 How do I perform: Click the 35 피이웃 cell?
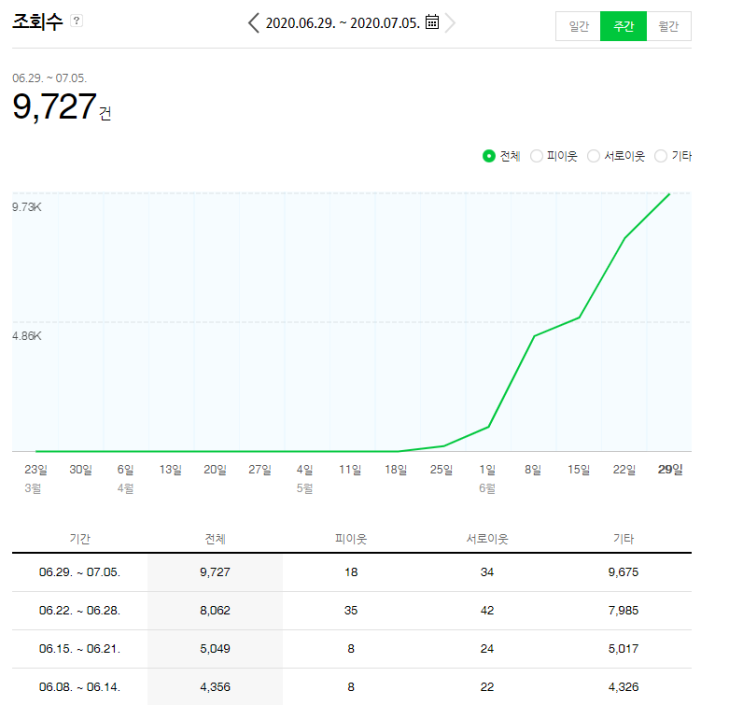pos(351,611)
